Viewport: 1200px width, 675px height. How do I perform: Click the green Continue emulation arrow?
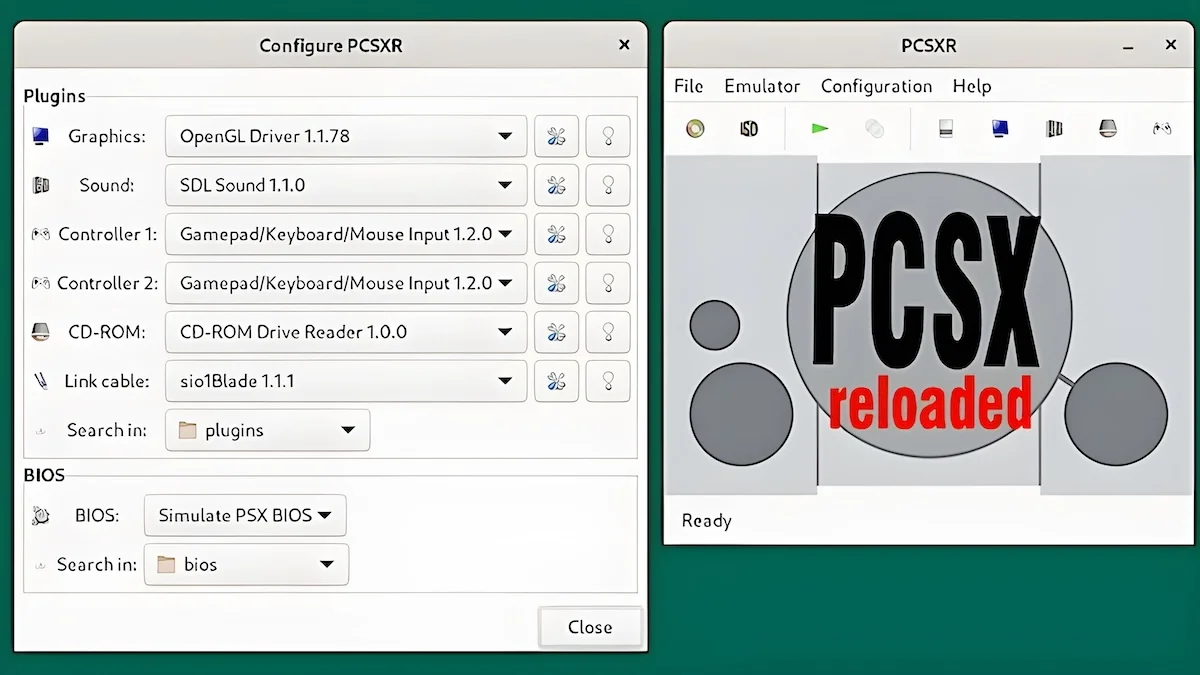820,128
